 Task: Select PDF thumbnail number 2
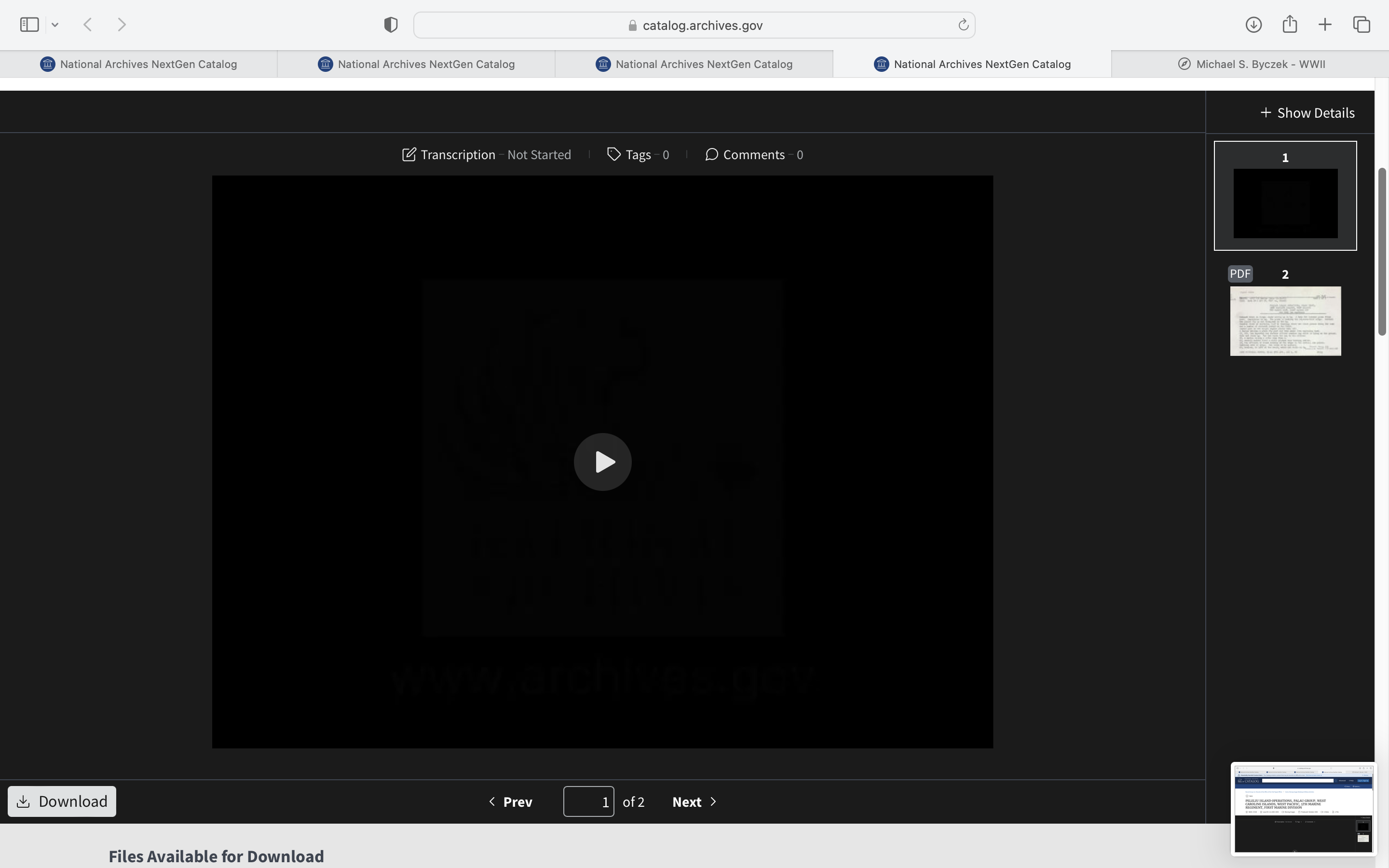(x=1285, y=320)
